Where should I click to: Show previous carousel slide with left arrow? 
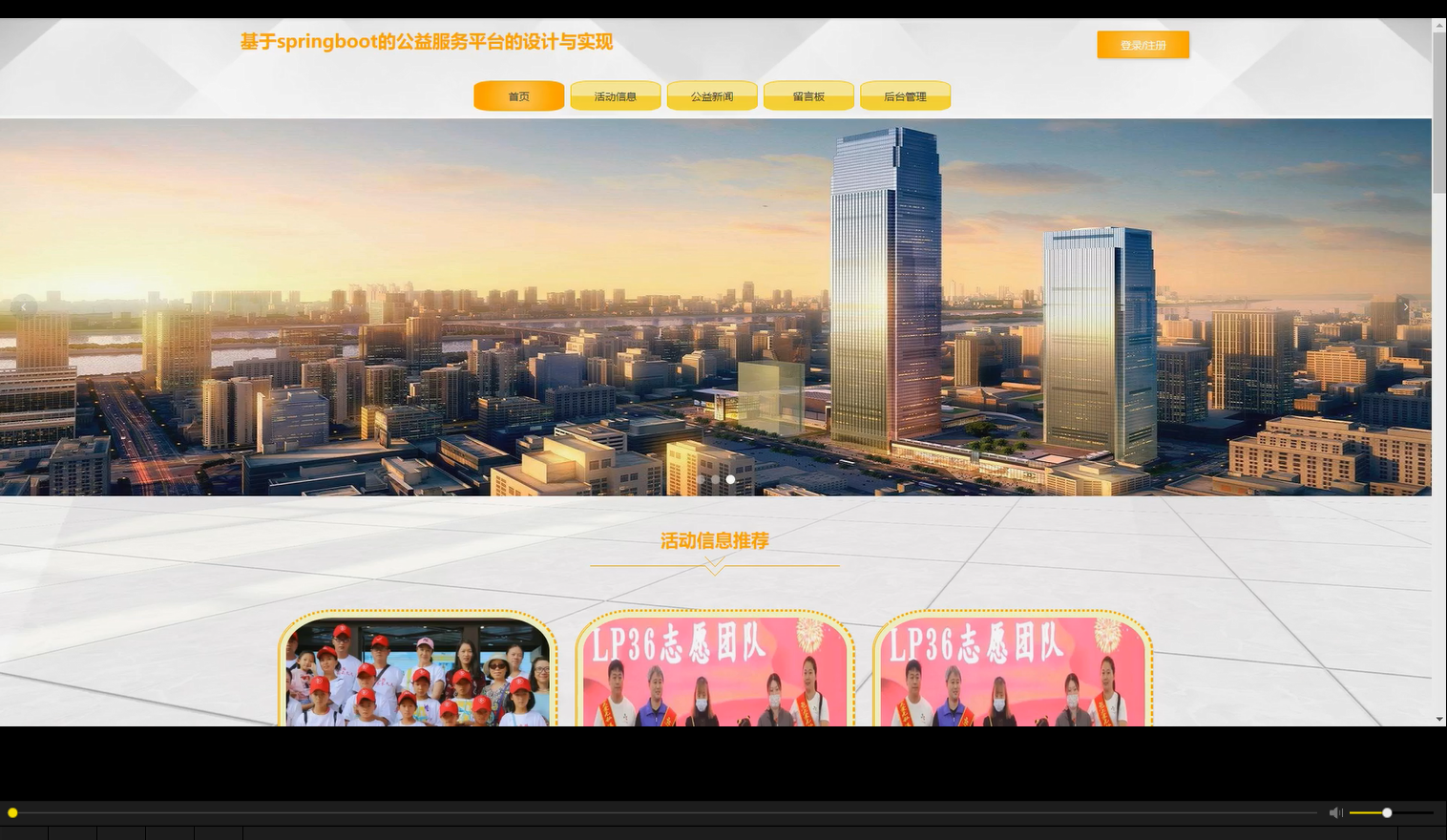tap(24, 306)
